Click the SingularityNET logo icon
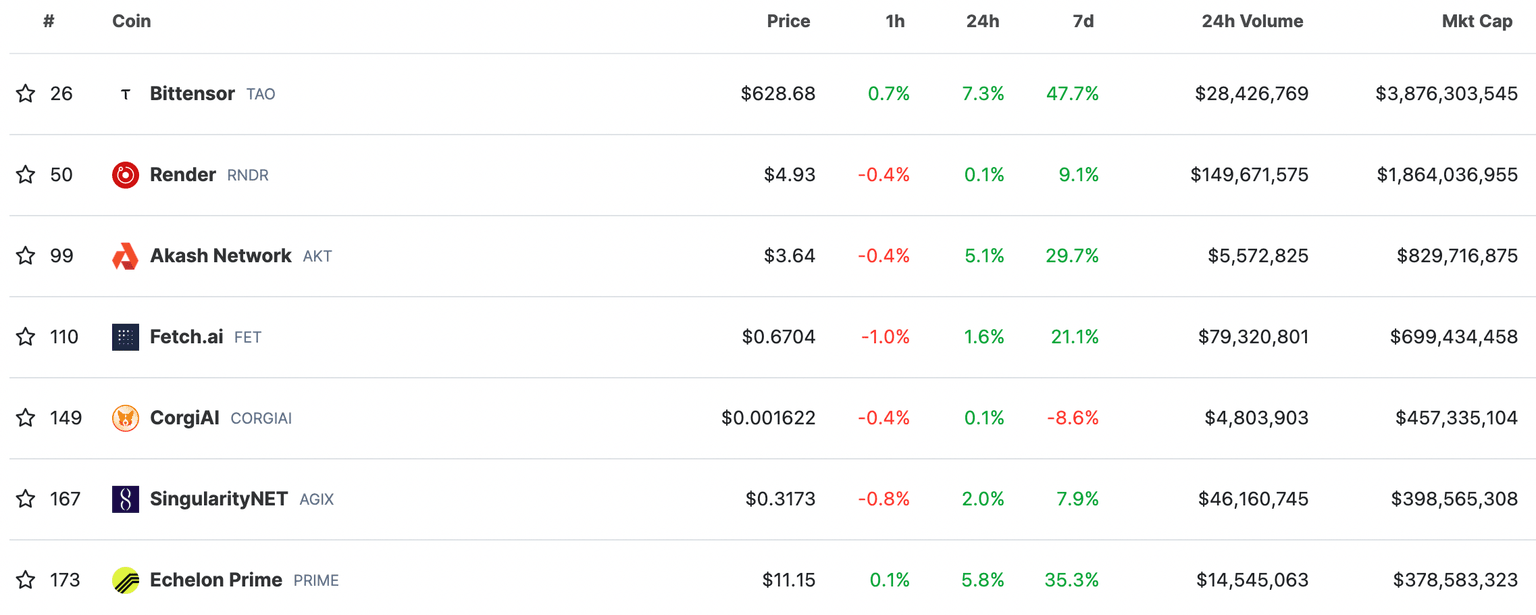 125,499
